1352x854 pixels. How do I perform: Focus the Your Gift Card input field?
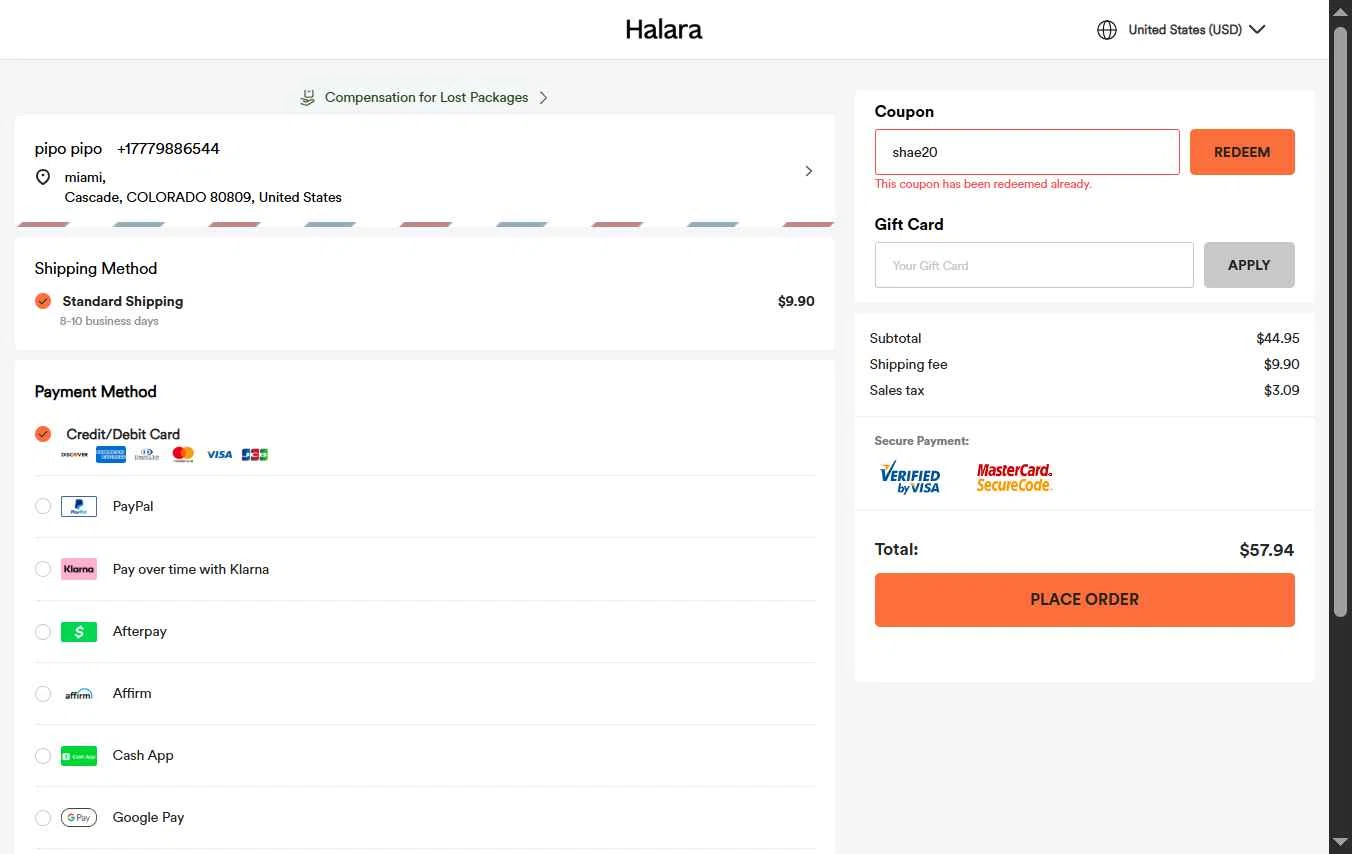[1033, 265]
